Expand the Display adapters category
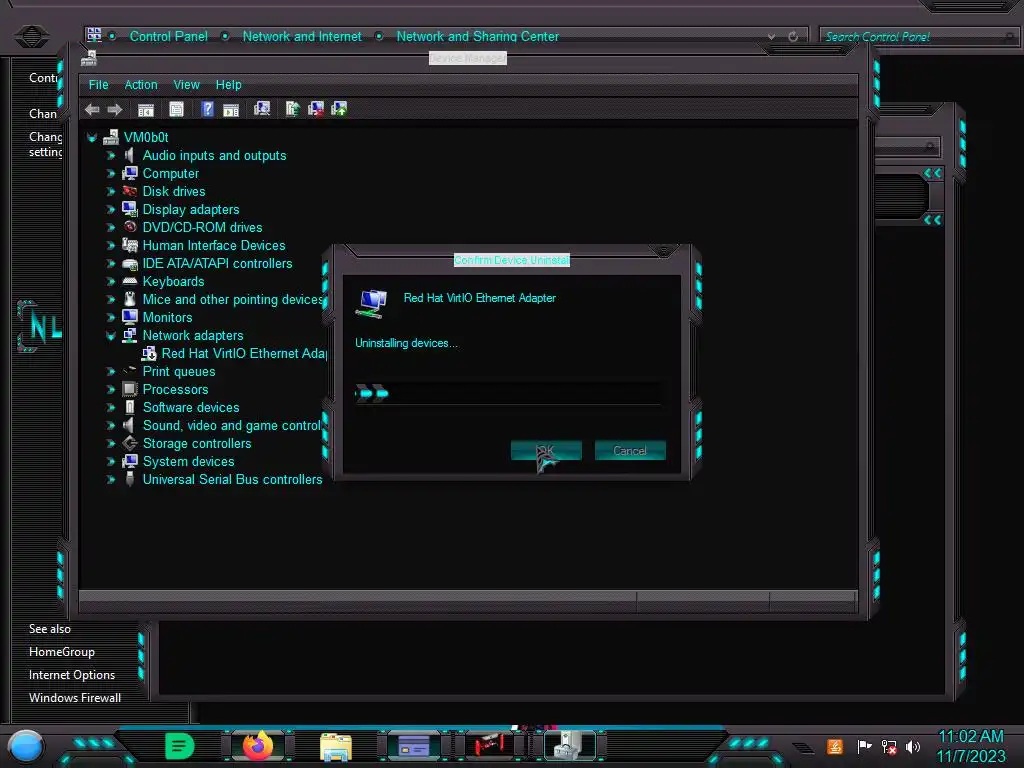Viewport: 1024px width, 768px height. tap(110, 210)
